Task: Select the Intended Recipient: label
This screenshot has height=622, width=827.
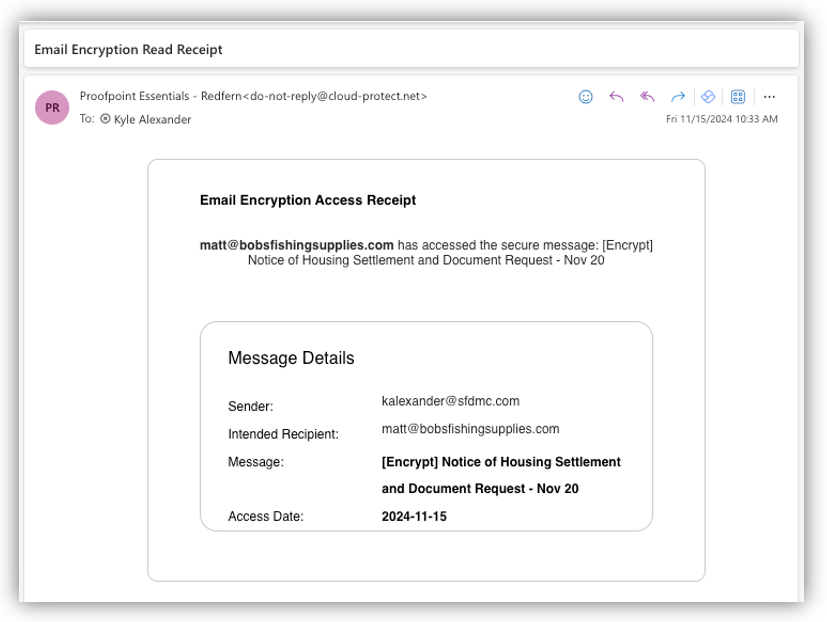Action: [x=283, y=434]
